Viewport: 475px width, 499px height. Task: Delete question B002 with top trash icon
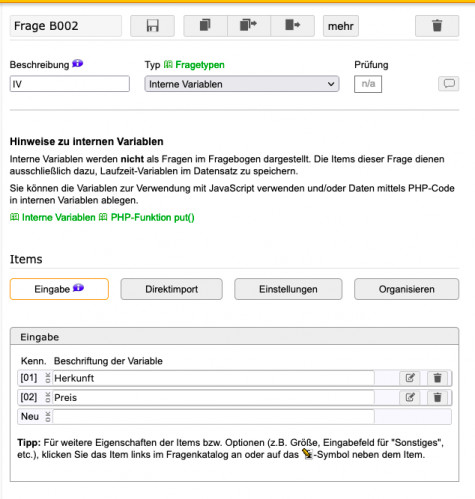click(x=437, y=26)
